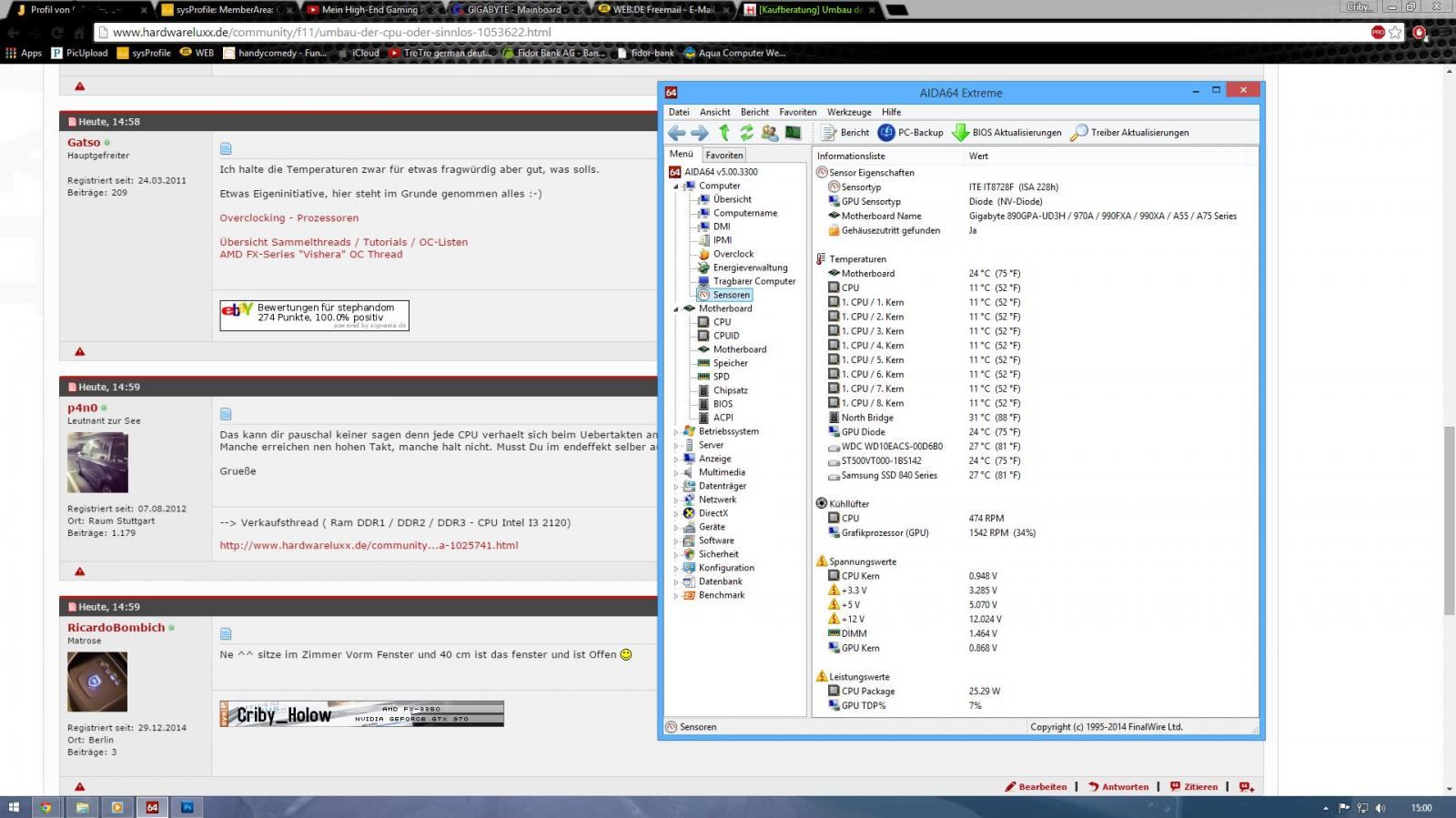Open Übersicht Sammelthreads link
1456x818 pixels.
click(343, 242)
